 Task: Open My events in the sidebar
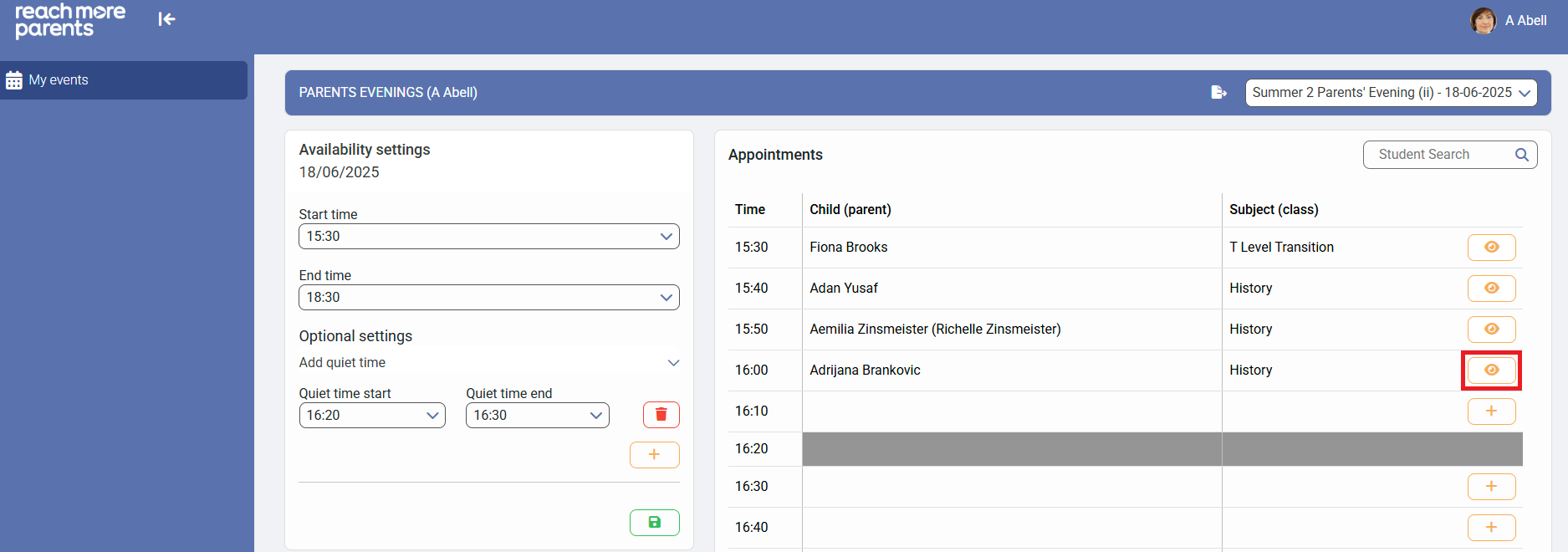click(x=59, y=80)
